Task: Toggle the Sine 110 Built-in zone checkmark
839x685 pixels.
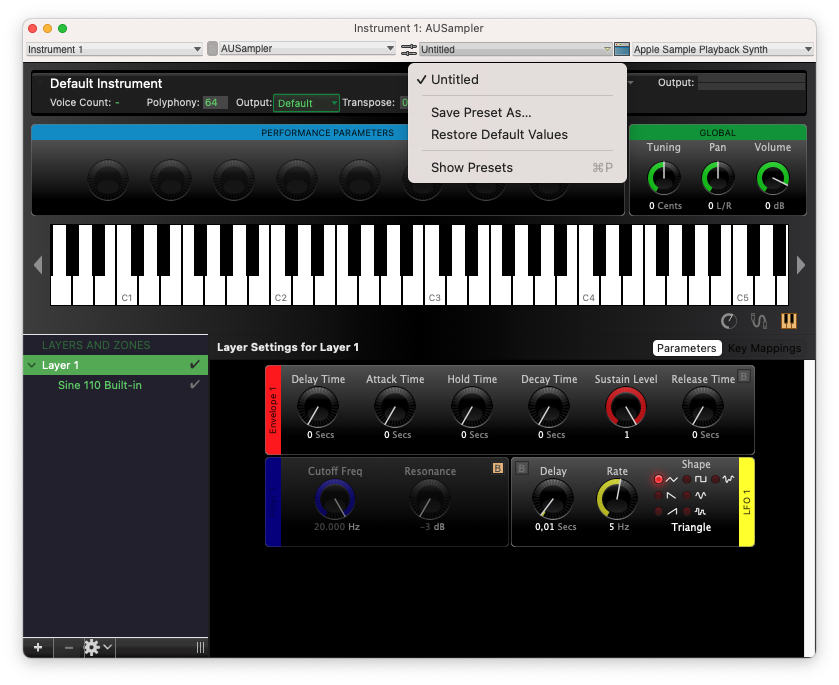Action: click(194, 385)
